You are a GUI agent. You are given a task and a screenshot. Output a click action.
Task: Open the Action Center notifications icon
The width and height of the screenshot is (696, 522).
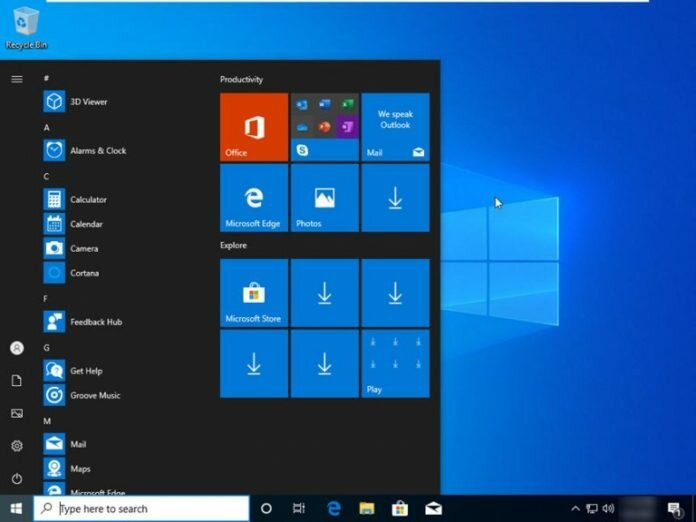[675, 509]
